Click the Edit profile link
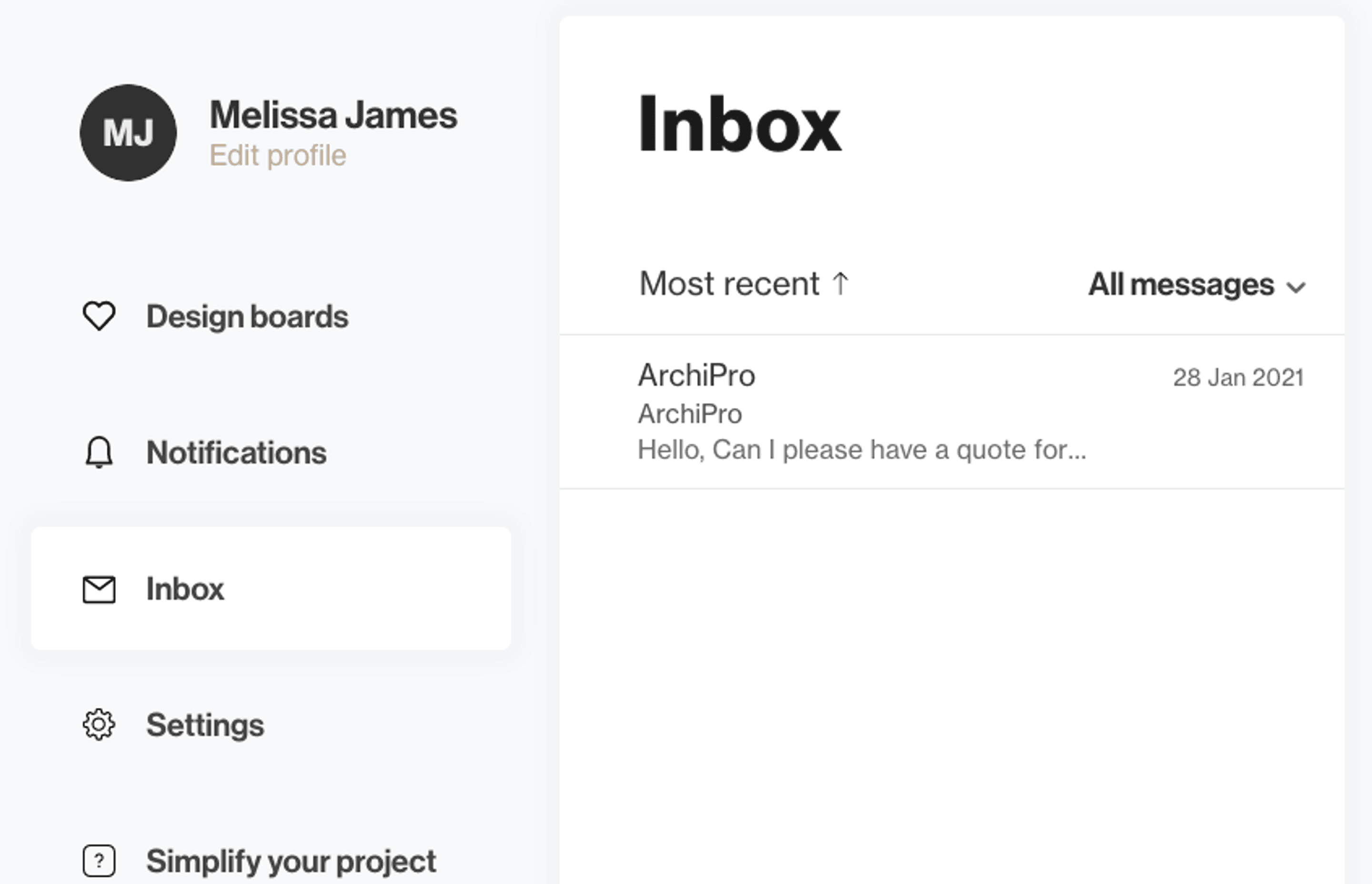This screenshot has height=884, width=1372. point(278,154)
